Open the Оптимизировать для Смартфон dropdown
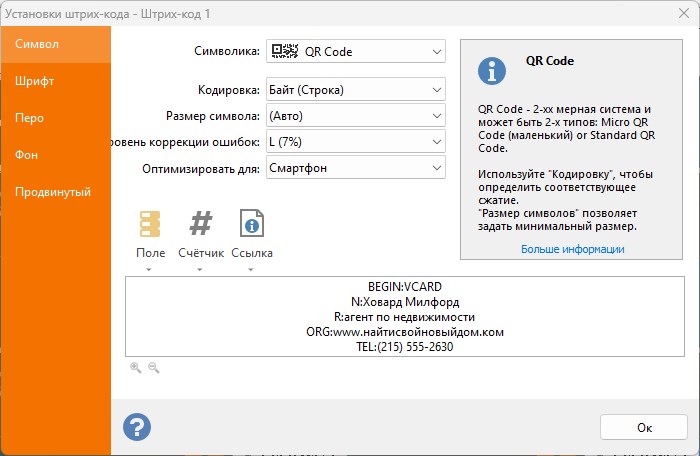 (355, 168)
